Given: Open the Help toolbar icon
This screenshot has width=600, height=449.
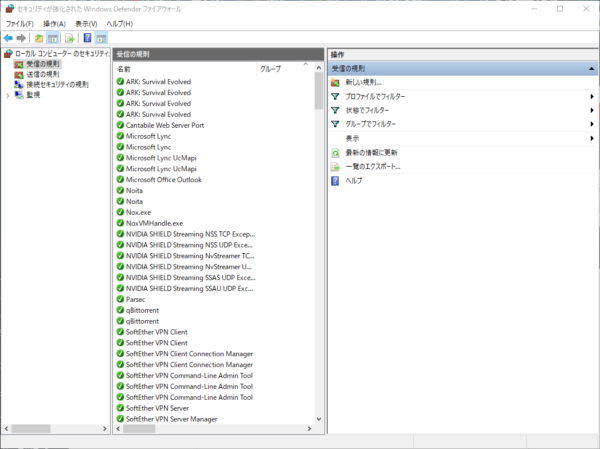Looking at the screenshot, I should point(87,38).
